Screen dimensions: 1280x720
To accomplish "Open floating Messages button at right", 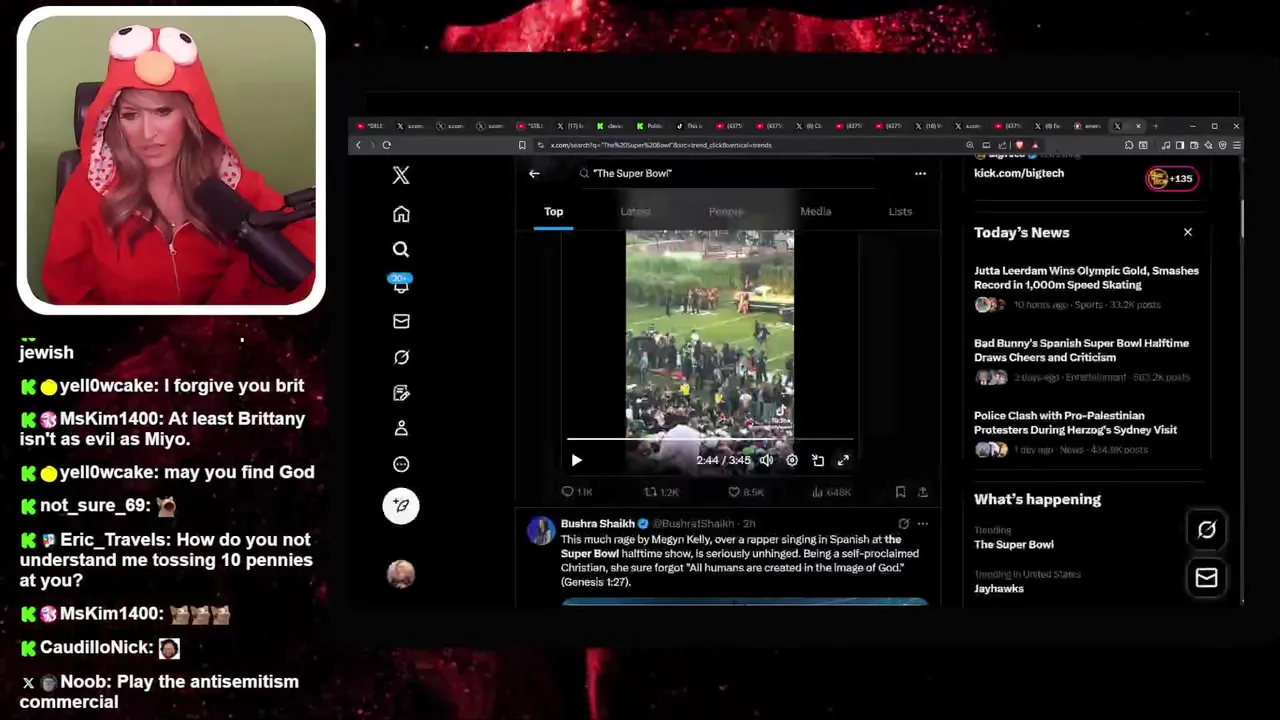I will coord(1207,577).
